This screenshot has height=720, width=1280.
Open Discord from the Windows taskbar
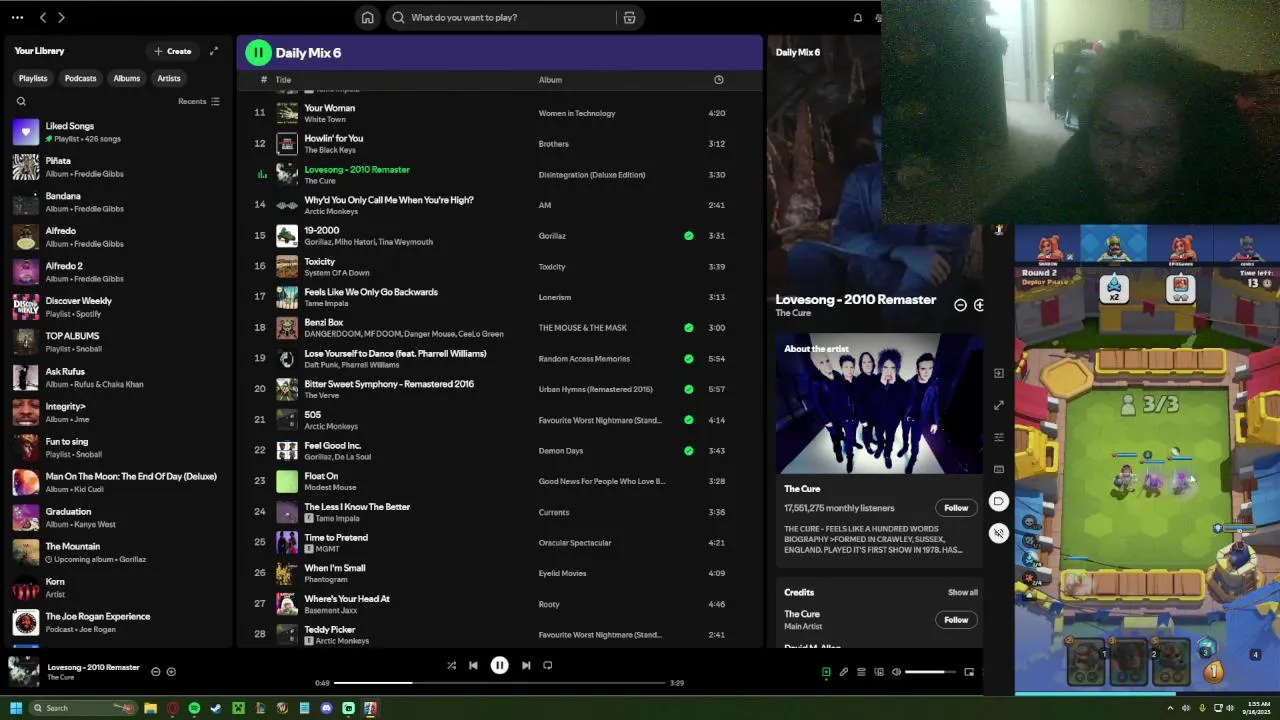coord(326,708)
